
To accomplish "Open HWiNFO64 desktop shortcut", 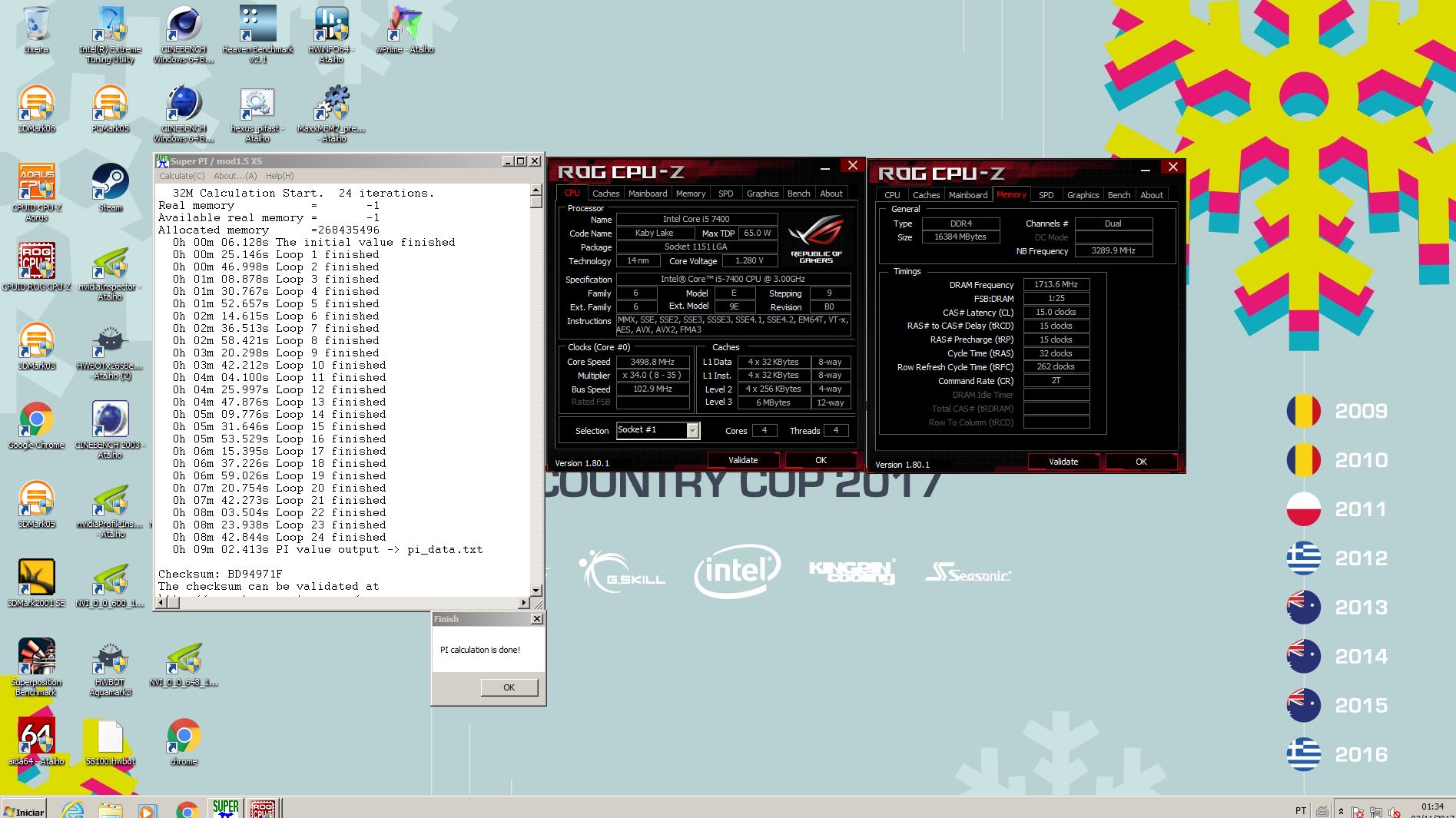I will 331,34.
